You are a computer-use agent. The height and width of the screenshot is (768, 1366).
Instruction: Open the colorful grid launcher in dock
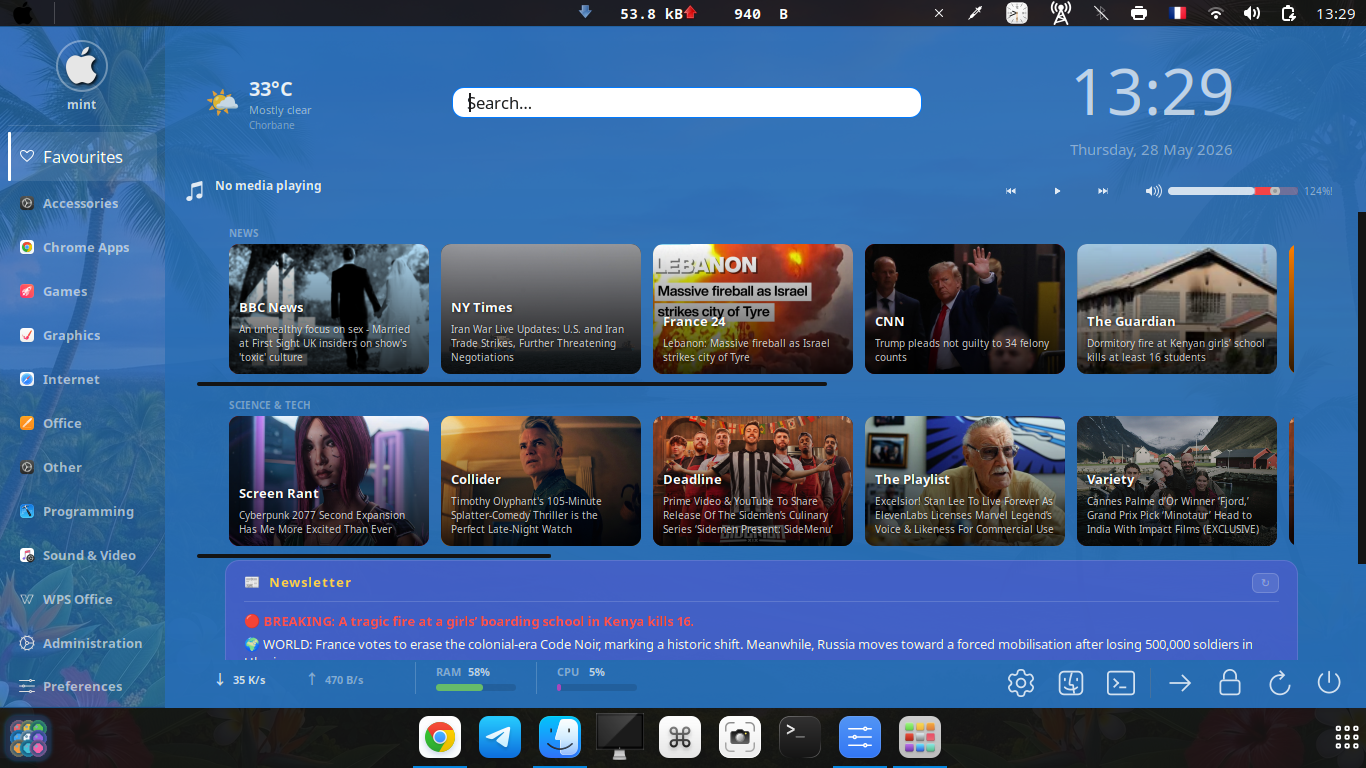click(920, 738)
